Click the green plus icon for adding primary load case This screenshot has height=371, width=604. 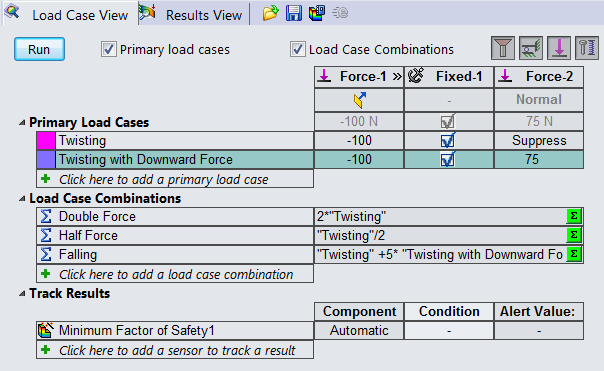click(x=46, y=179)
